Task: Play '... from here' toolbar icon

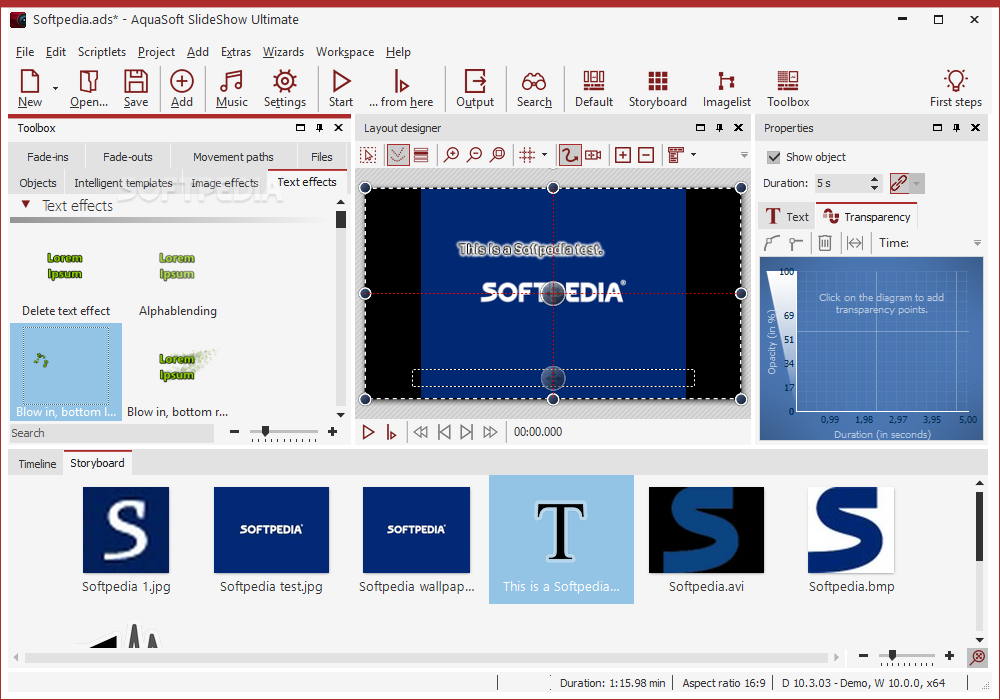Action: [x=401, y=89]
